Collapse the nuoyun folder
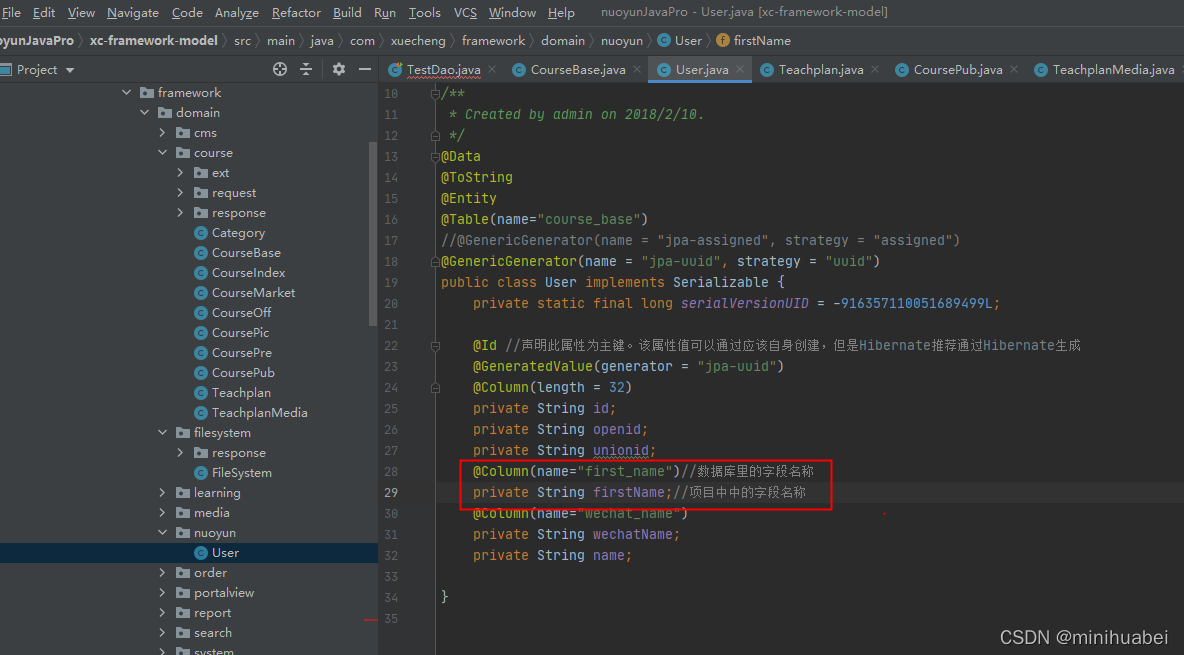1184x655 pixels. tap(162, 533)
